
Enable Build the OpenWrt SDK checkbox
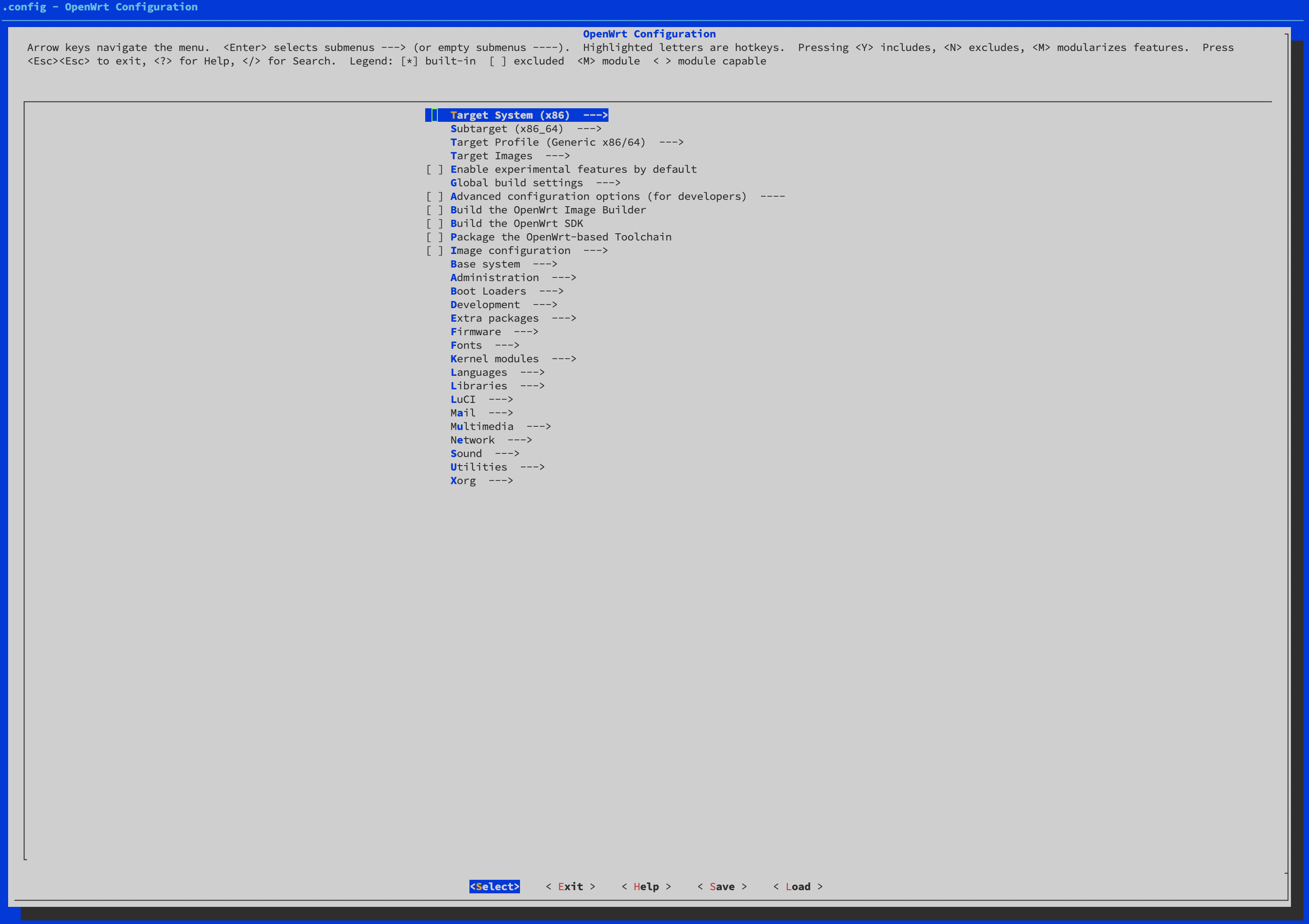434,223
